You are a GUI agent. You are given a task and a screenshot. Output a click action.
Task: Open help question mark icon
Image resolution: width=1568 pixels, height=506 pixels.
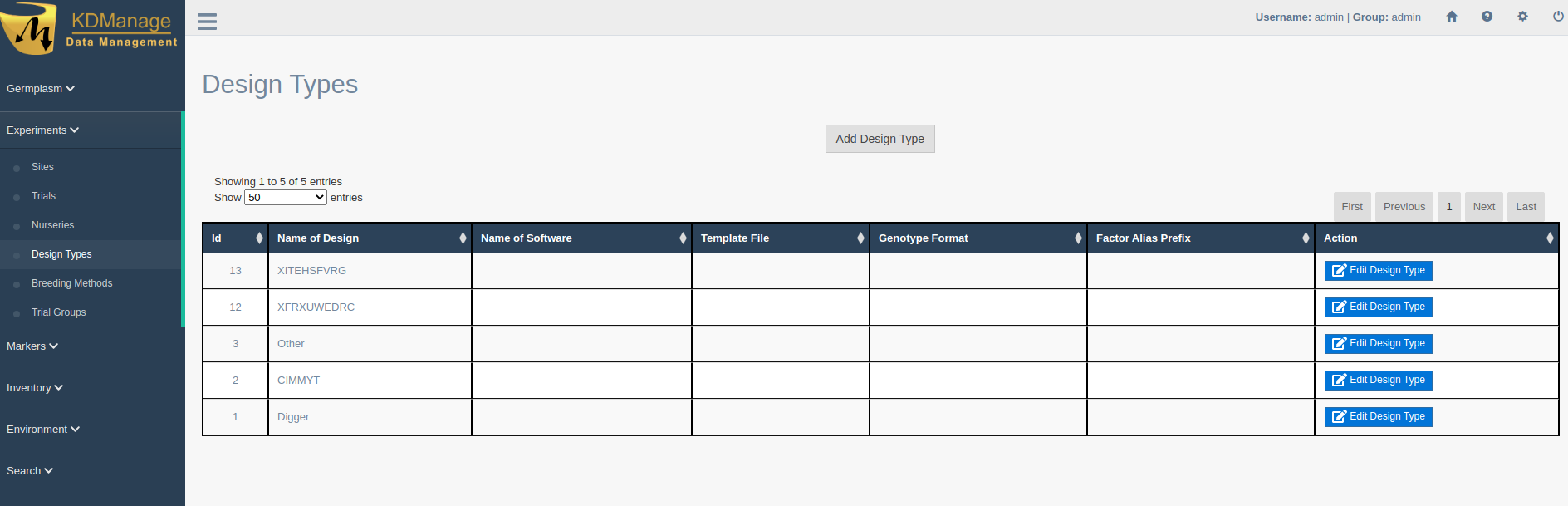(x=1487, y=17)
